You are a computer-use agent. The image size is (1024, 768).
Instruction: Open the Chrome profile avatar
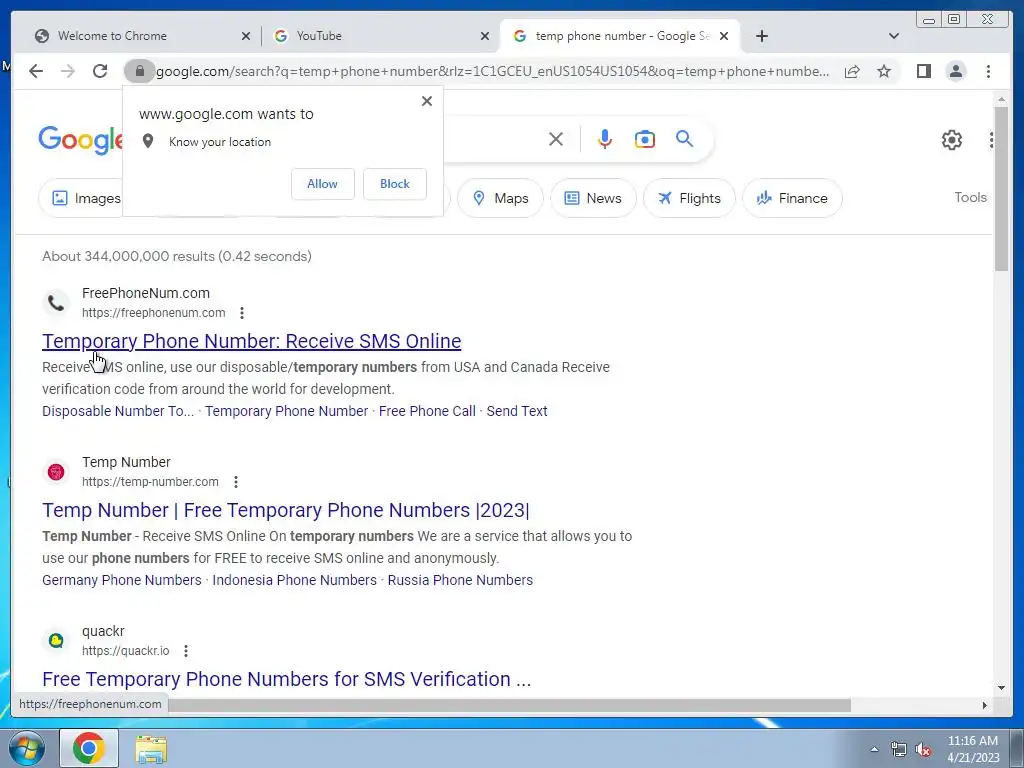click(955, 71)
